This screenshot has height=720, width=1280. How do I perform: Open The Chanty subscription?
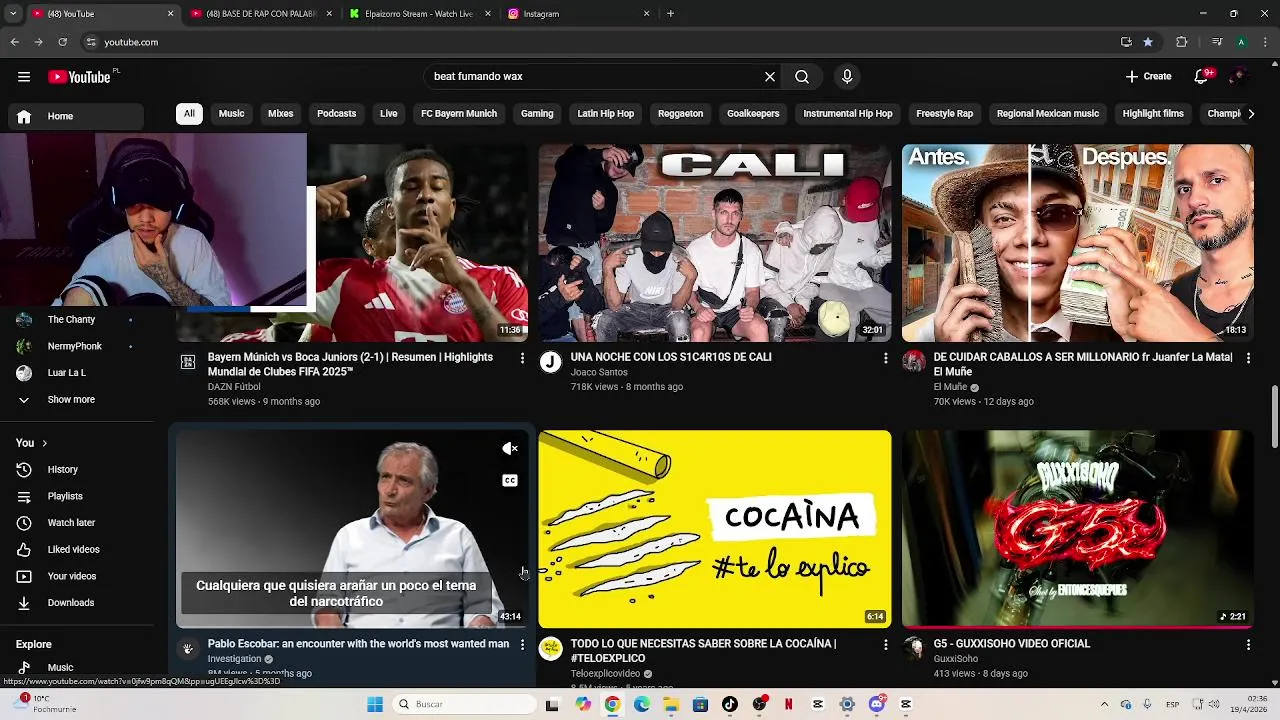coord(77,319)
